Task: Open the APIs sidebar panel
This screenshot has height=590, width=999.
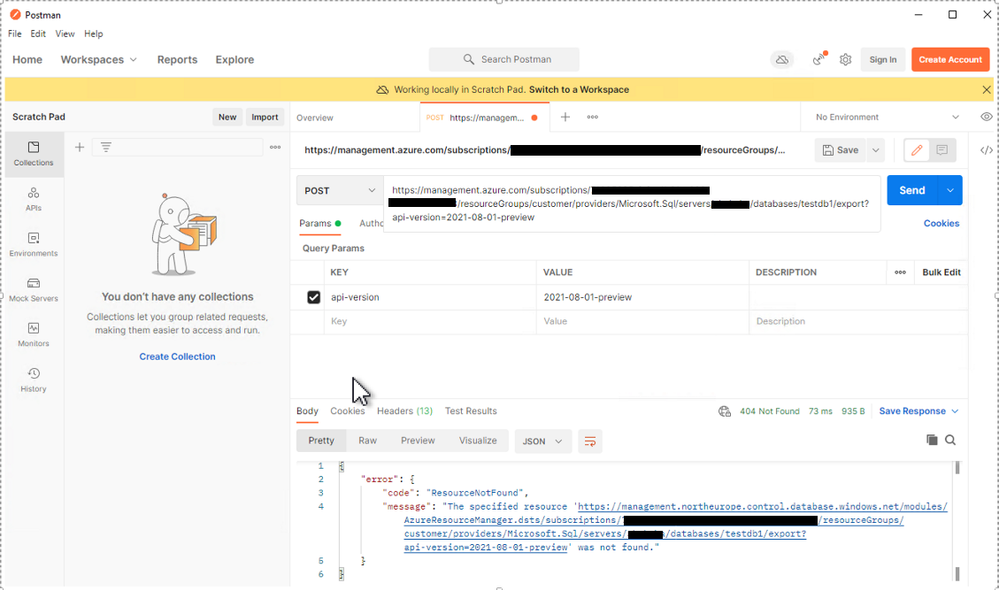Action: pos(34,199)
